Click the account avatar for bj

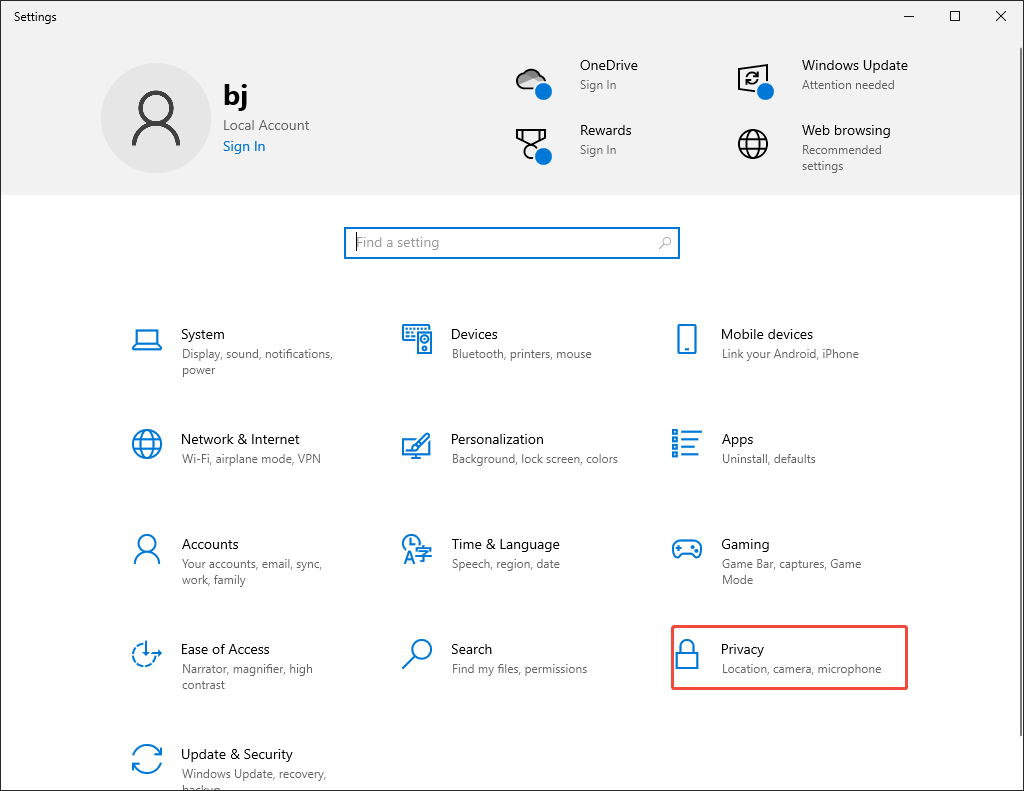point(156,117)
